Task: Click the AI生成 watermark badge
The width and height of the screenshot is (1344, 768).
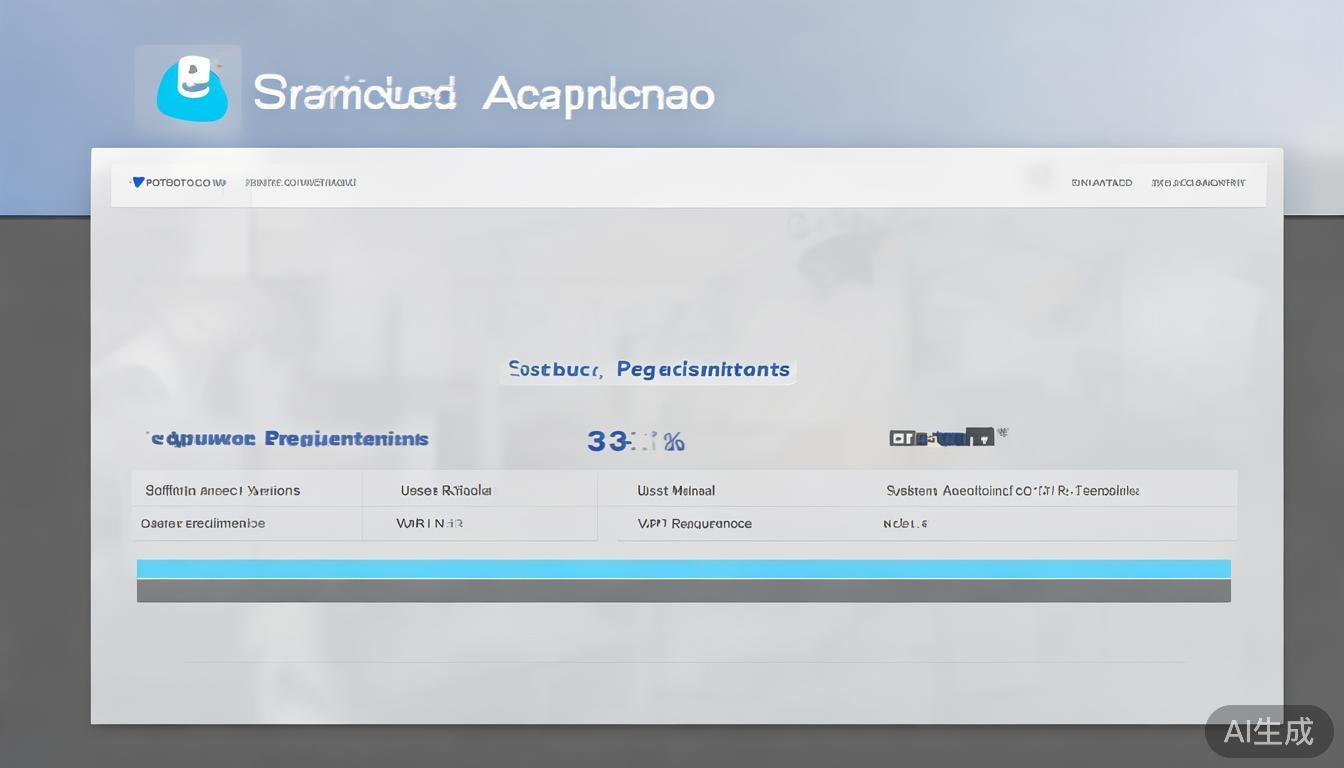Action: (1268, 731)
